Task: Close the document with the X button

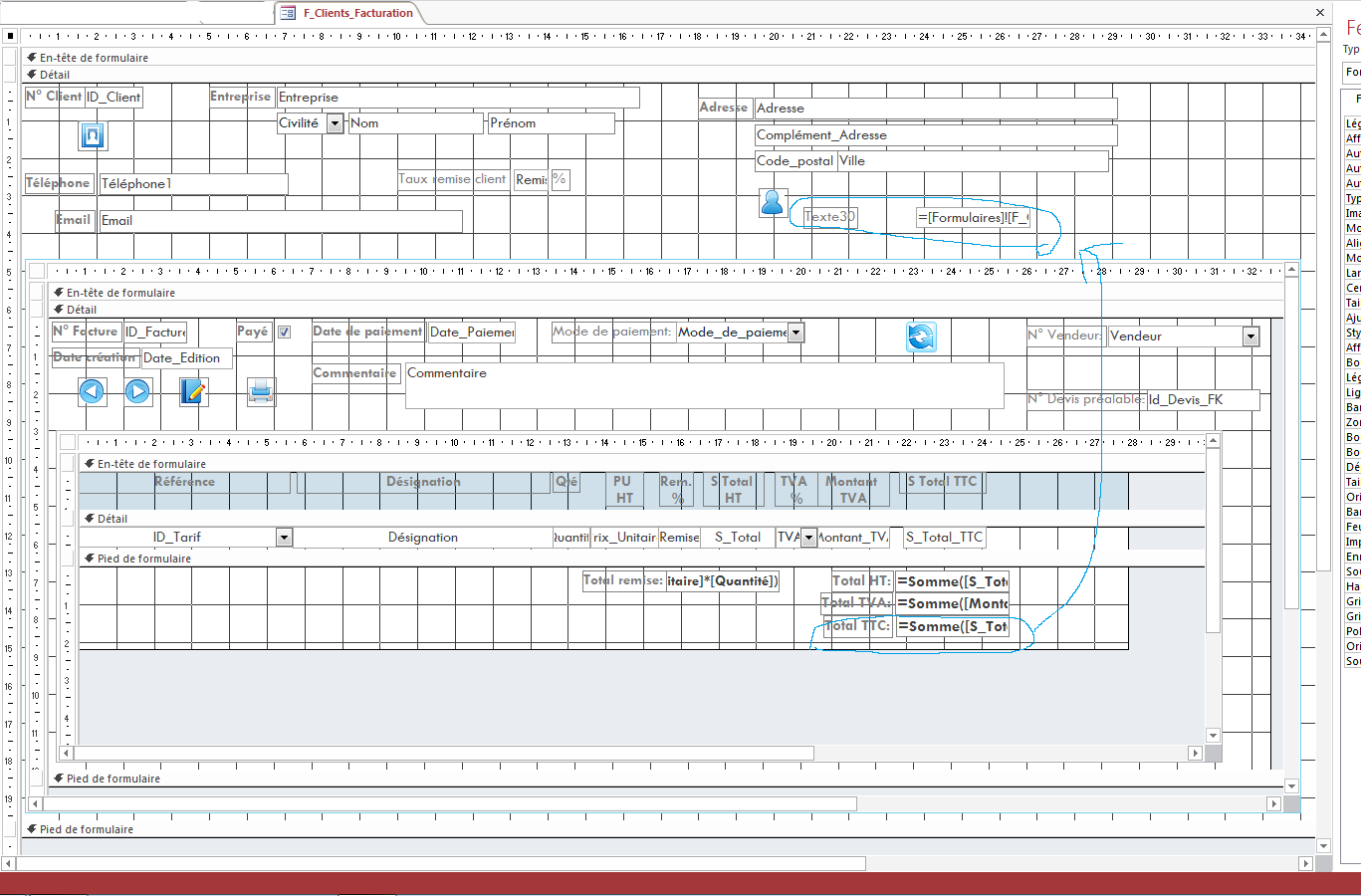Action: point(1320,13)
